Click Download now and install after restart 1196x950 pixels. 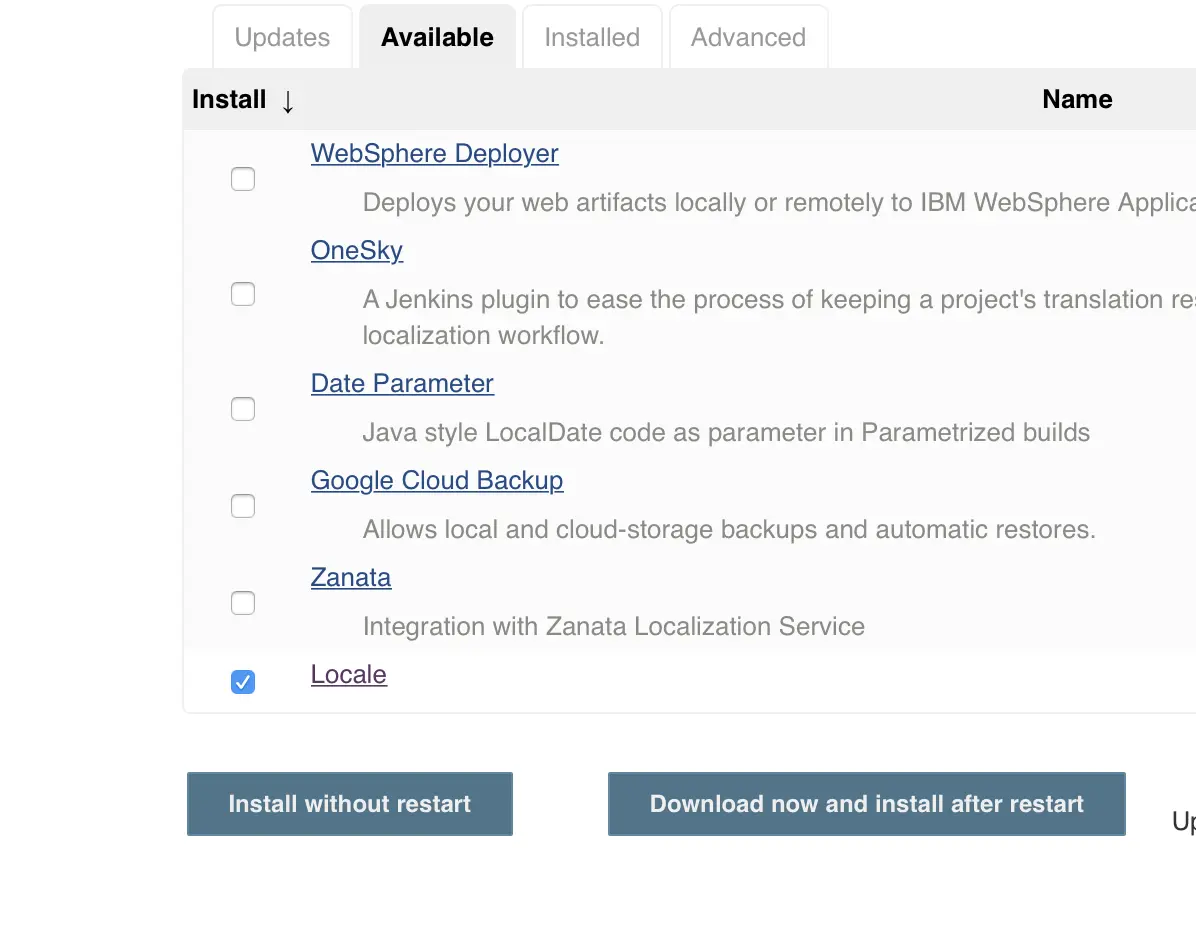(866, 804)
